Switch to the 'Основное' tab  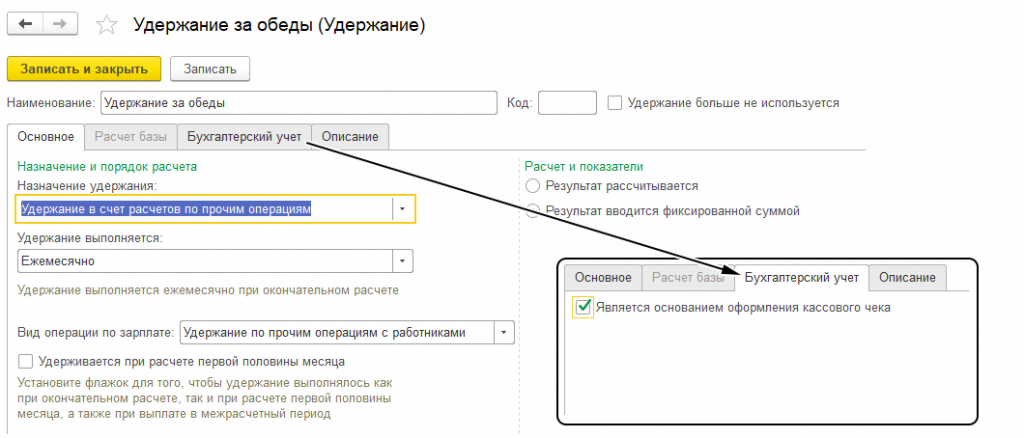(46, 136)
